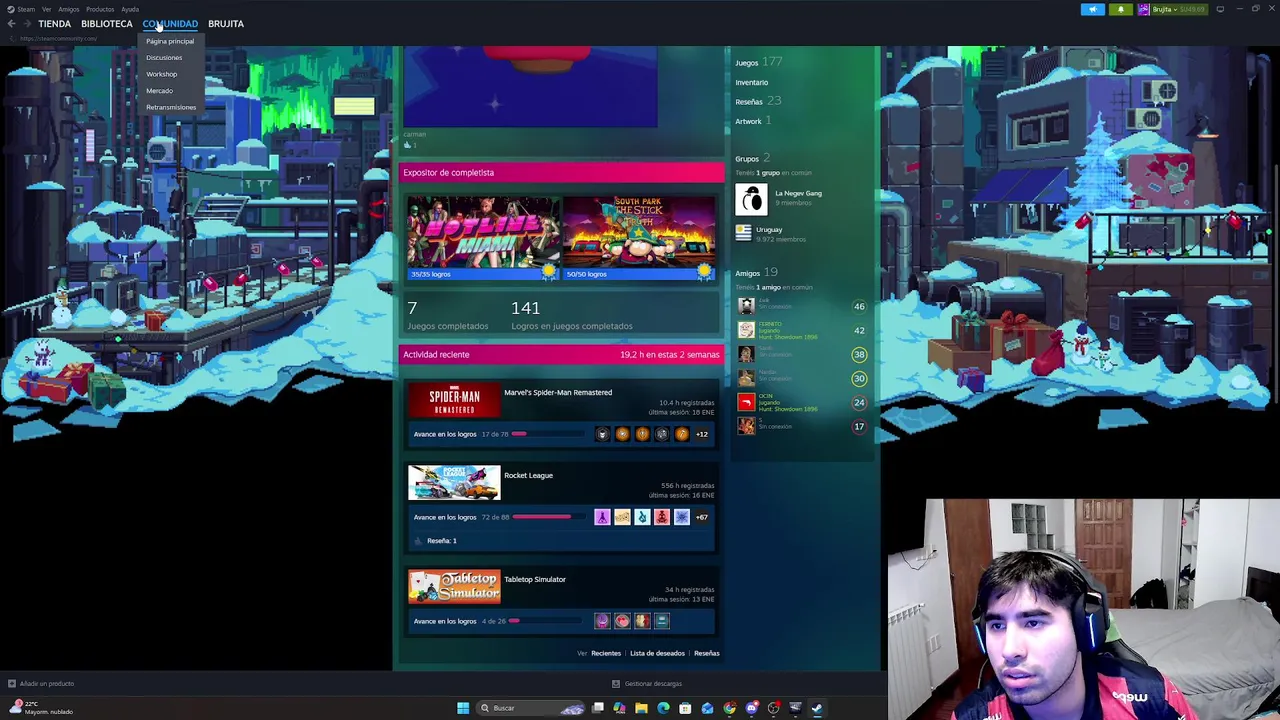Click the first Rocket League achievement icon
Screen dimensions: 1280x720
(x=602, y=517)
